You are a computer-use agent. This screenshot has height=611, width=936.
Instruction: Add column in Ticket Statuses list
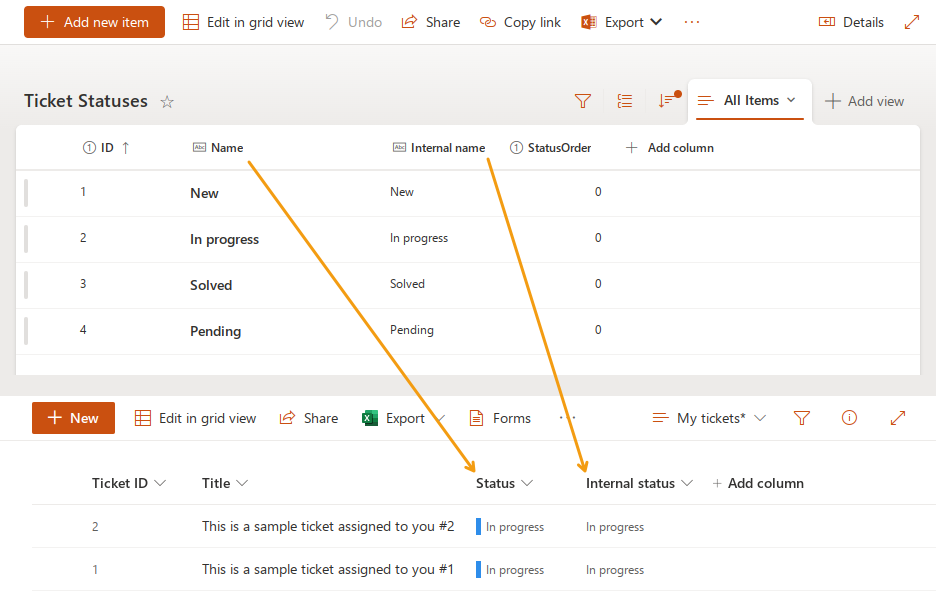[x=669, y=147]
